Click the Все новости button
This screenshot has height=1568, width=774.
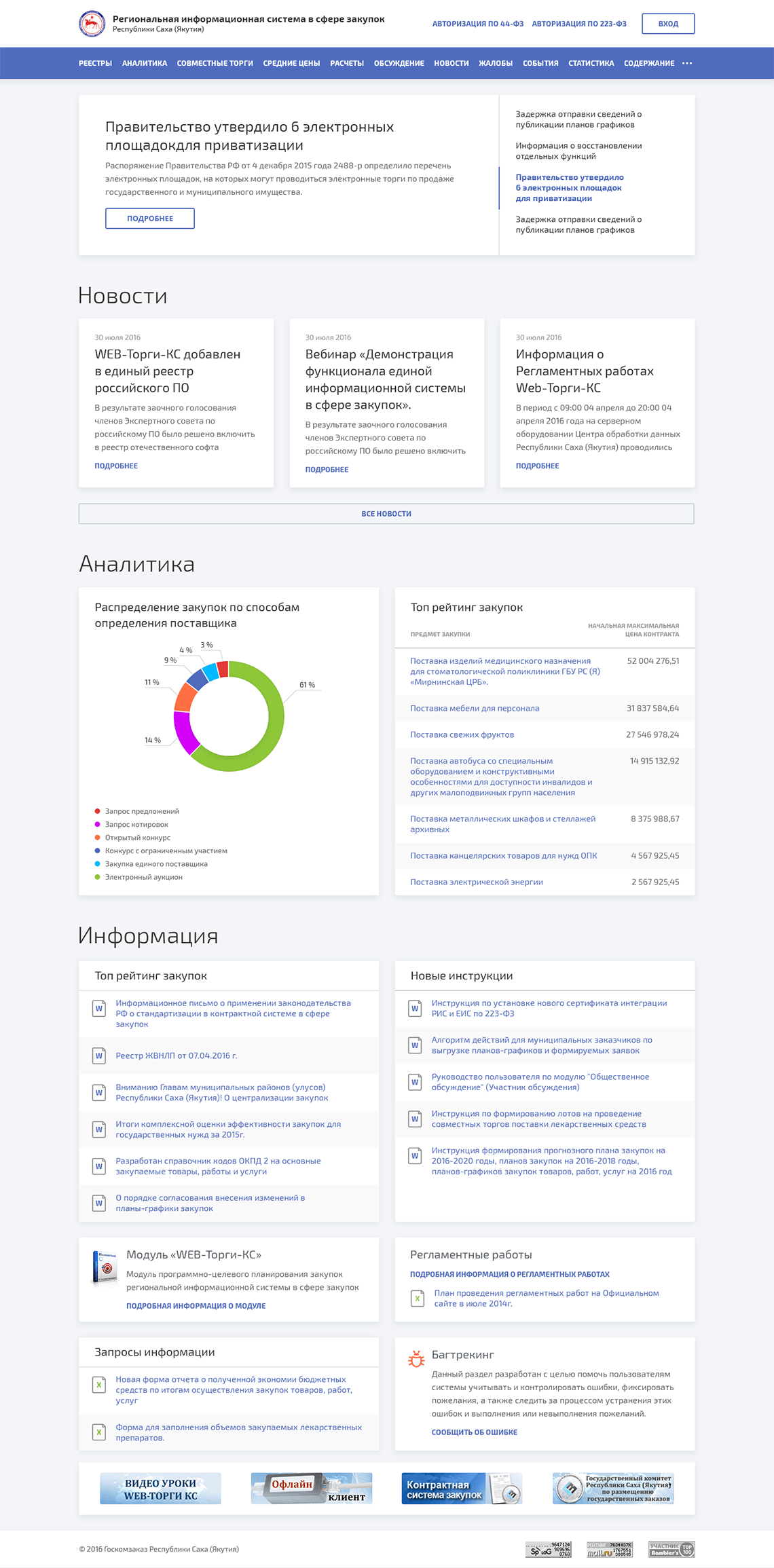pos(386,514)
